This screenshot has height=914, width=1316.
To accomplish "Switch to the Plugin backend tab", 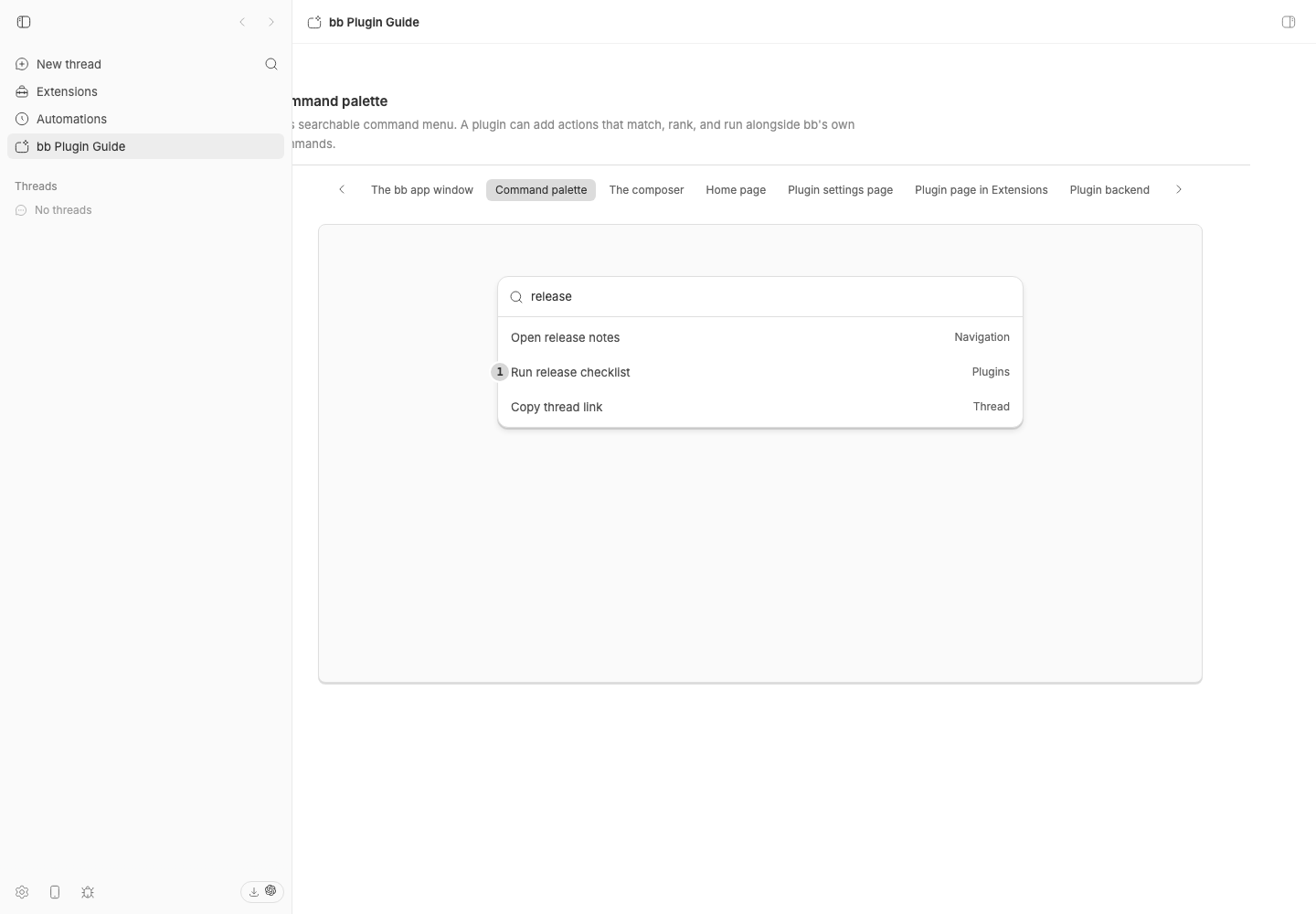I will click(x=1109, y=190).
